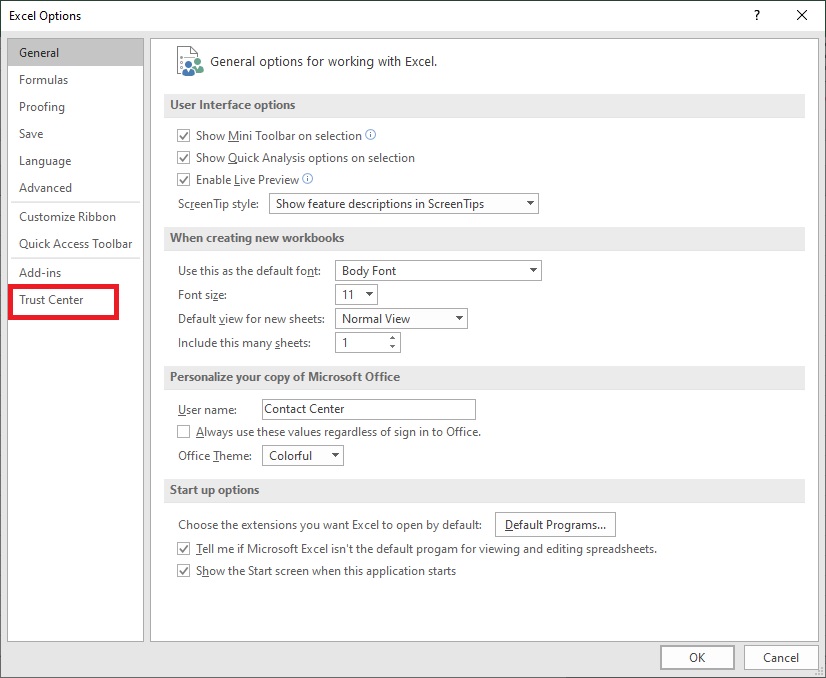
Task: Select the Customize Ribbon category
Action: coord(75,217)
